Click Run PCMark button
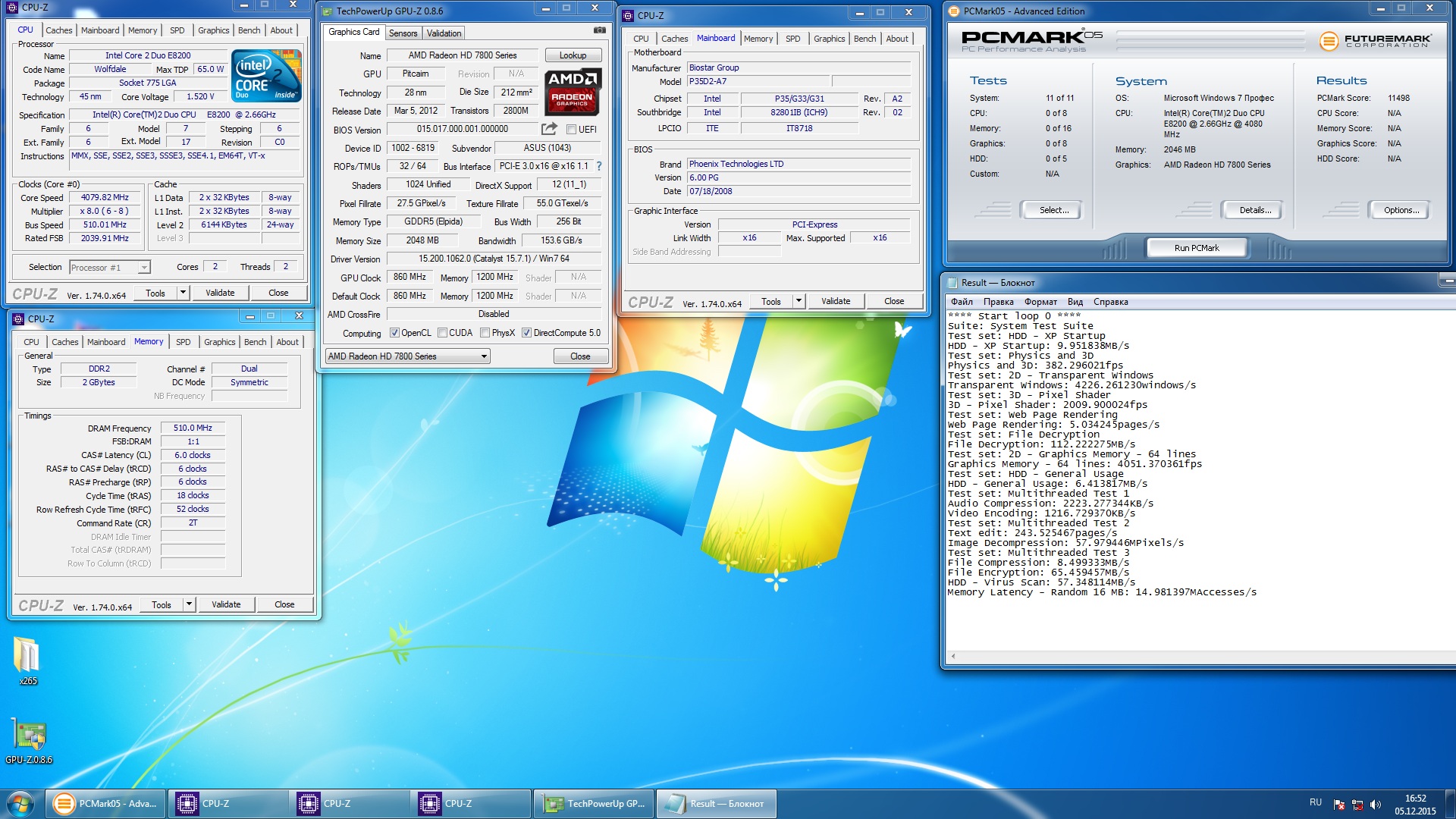 point(1197,248)
